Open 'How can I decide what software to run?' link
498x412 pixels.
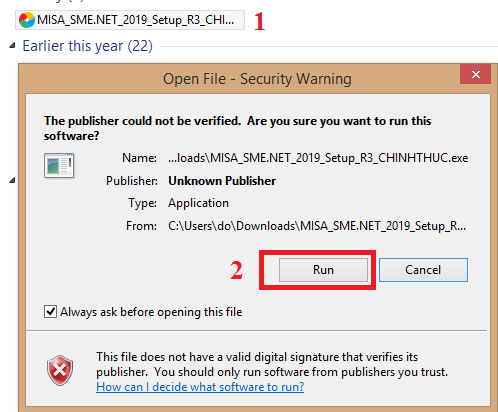(x=200, y=387)
